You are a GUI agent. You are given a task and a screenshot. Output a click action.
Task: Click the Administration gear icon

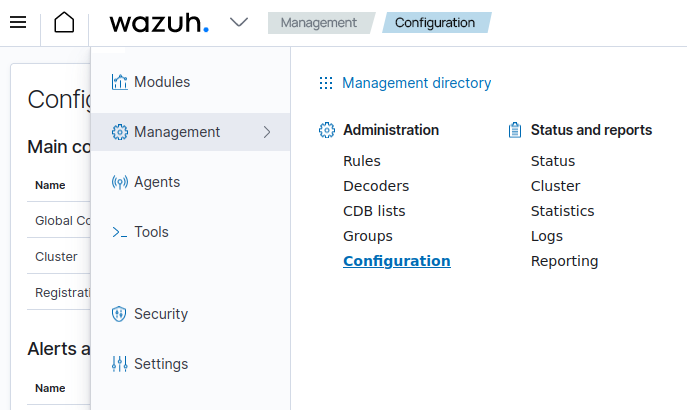pyautogui.click(x=327, y=130)
